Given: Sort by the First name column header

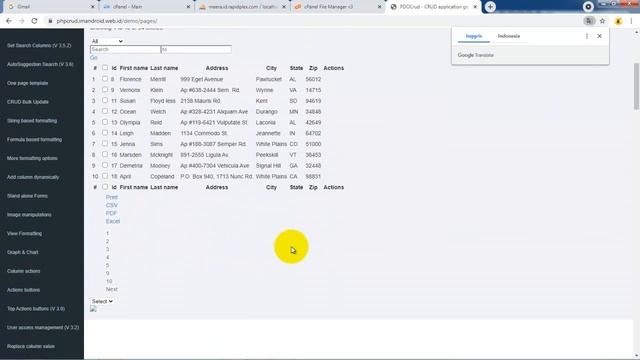Looking at the screenshot, I should click(133, 68).
